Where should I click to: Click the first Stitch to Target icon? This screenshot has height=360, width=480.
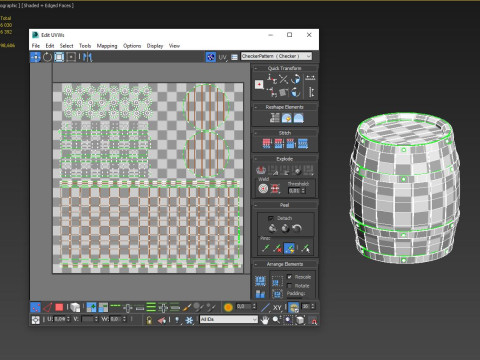tap(266, 144)
